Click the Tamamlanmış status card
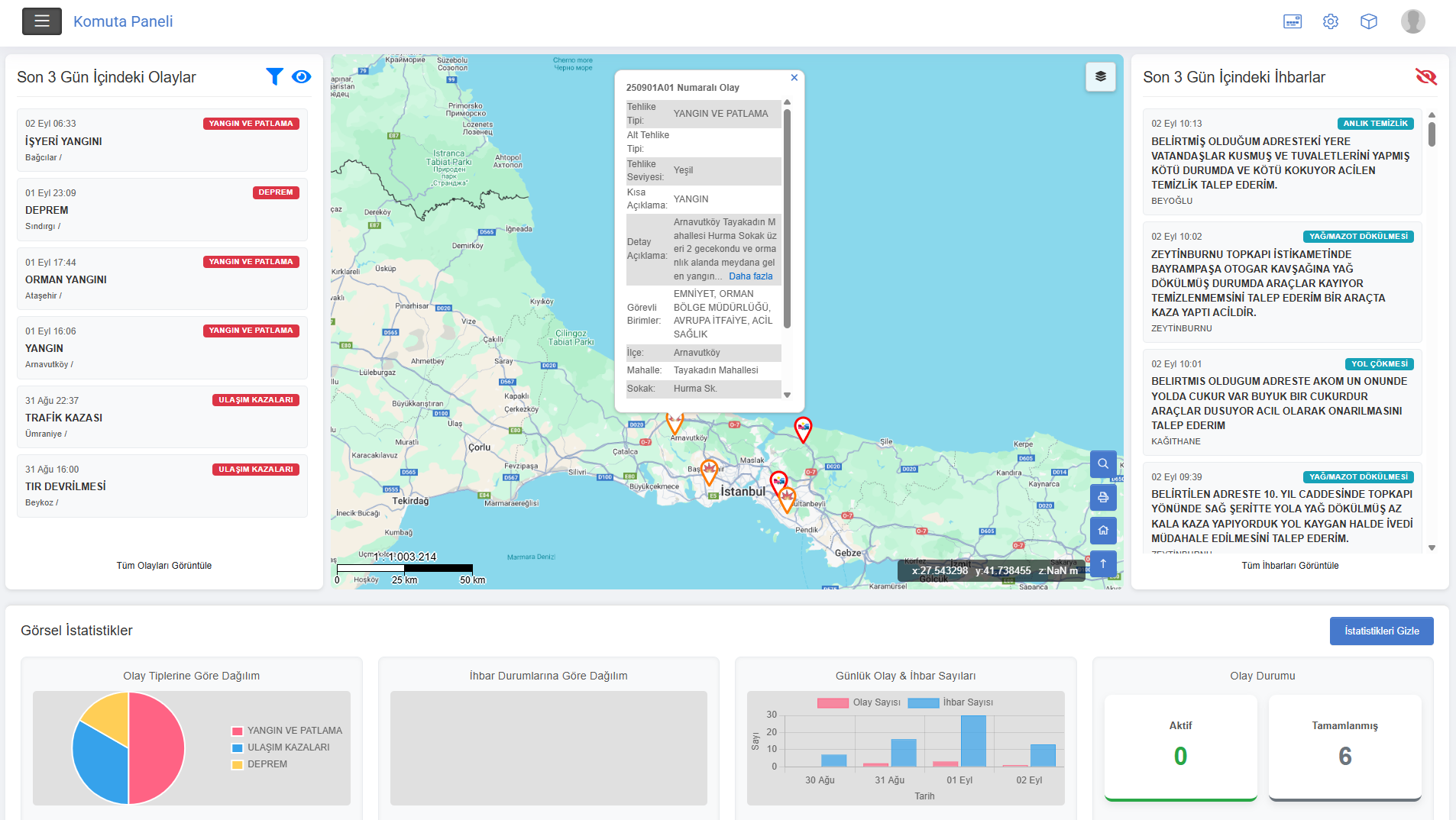 click(1344, 747)
